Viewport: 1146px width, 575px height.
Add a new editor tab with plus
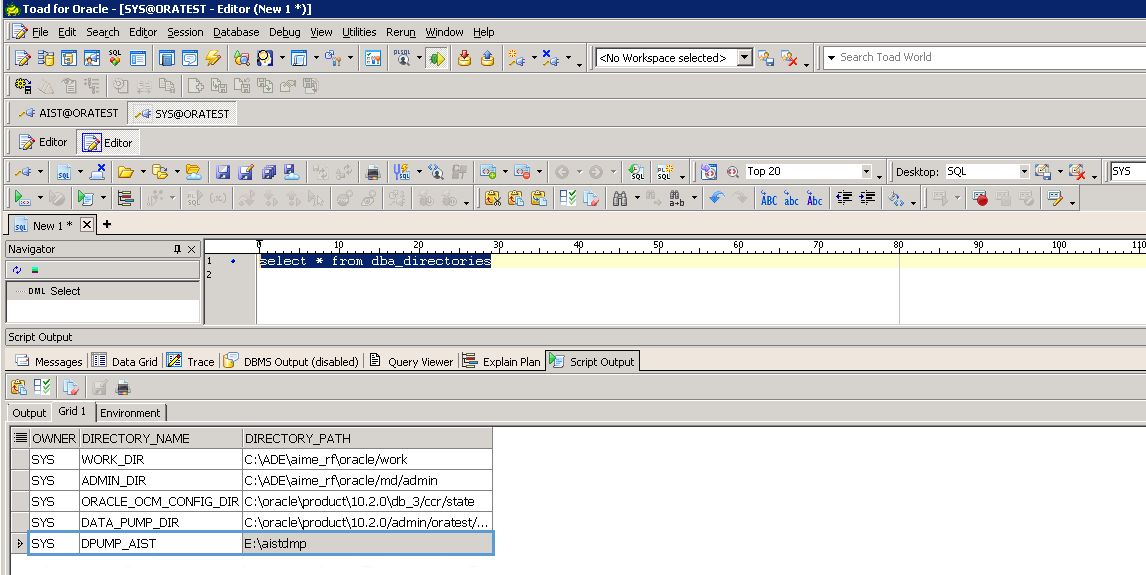coord(107,224)
